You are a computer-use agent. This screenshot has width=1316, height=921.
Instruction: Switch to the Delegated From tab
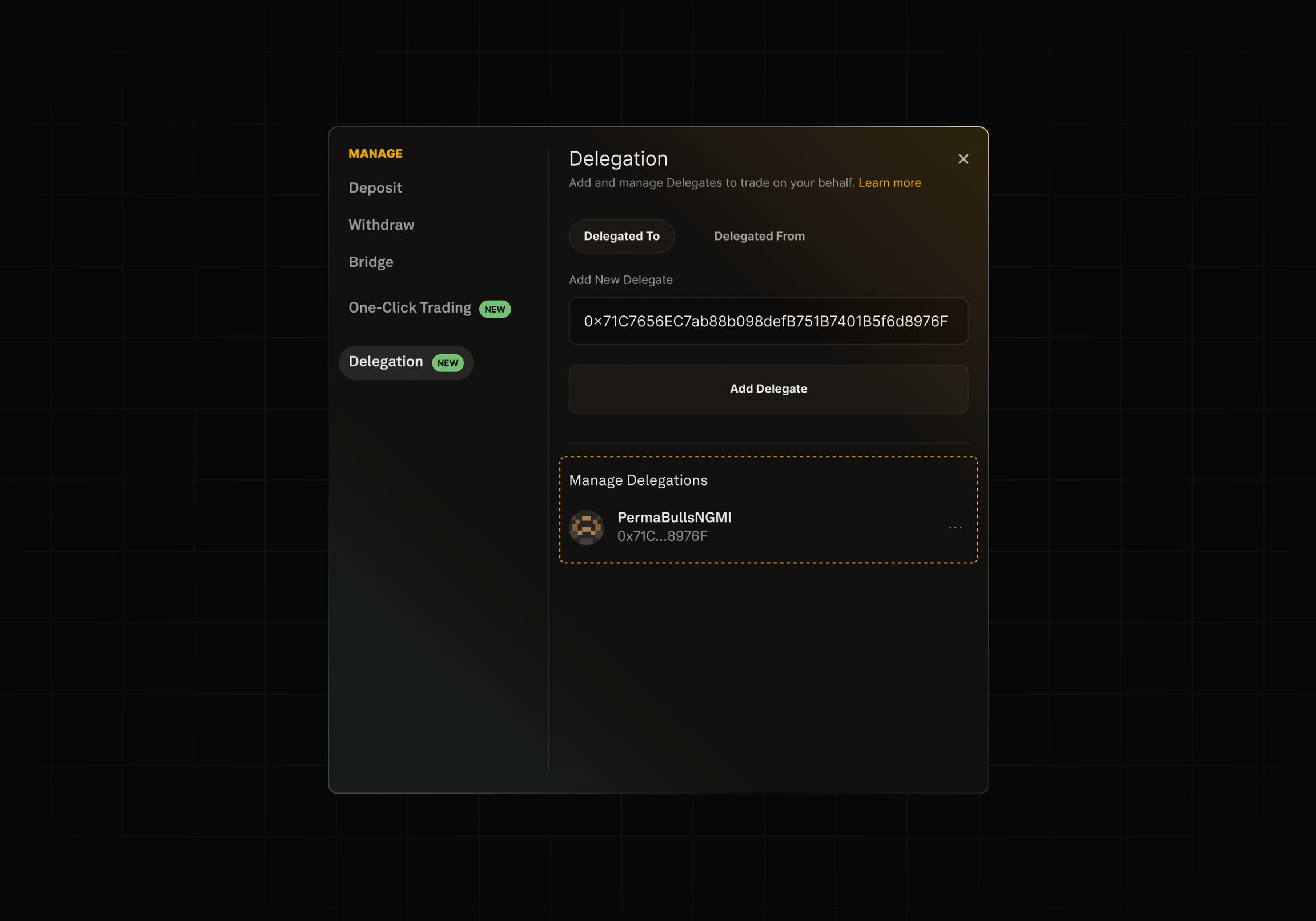tap(759, 237)
